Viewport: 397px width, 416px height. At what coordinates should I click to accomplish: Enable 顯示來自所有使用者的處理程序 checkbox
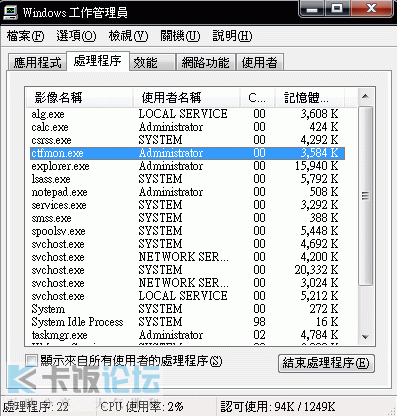[32, 361]
